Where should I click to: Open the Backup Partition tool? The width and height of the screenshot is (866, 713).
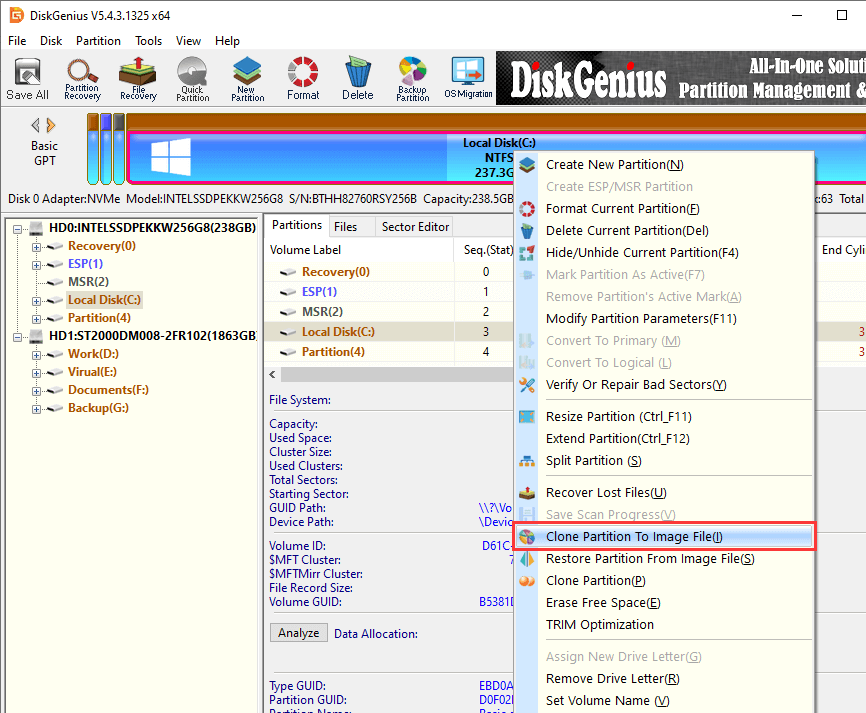[x=413, y=78]
